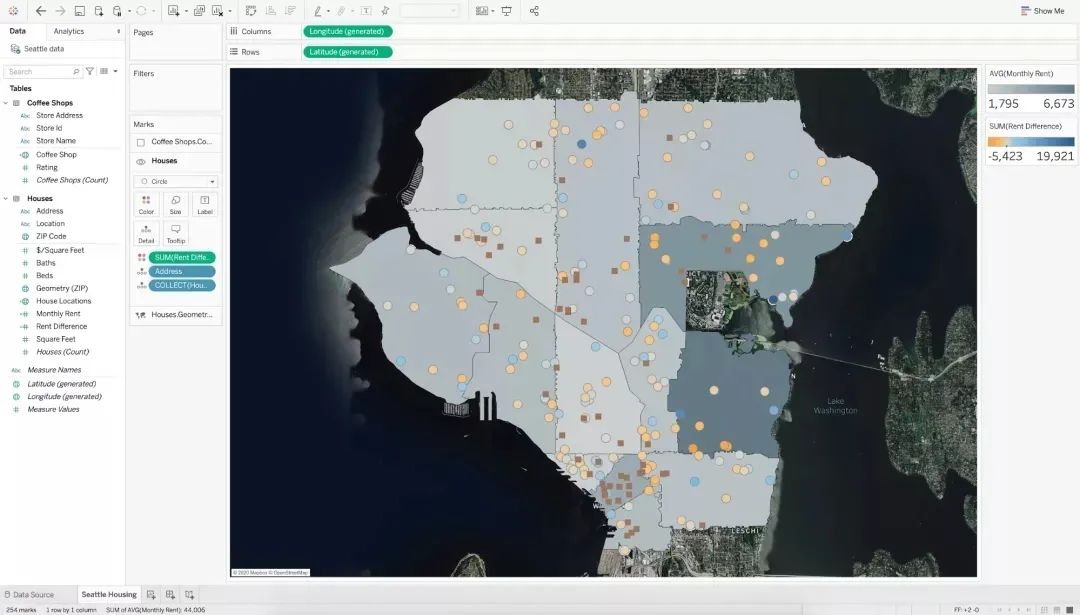This screenshot has height=615, width=1080.
Task: Click the redo forward arrow
Action: pos(61,11)
